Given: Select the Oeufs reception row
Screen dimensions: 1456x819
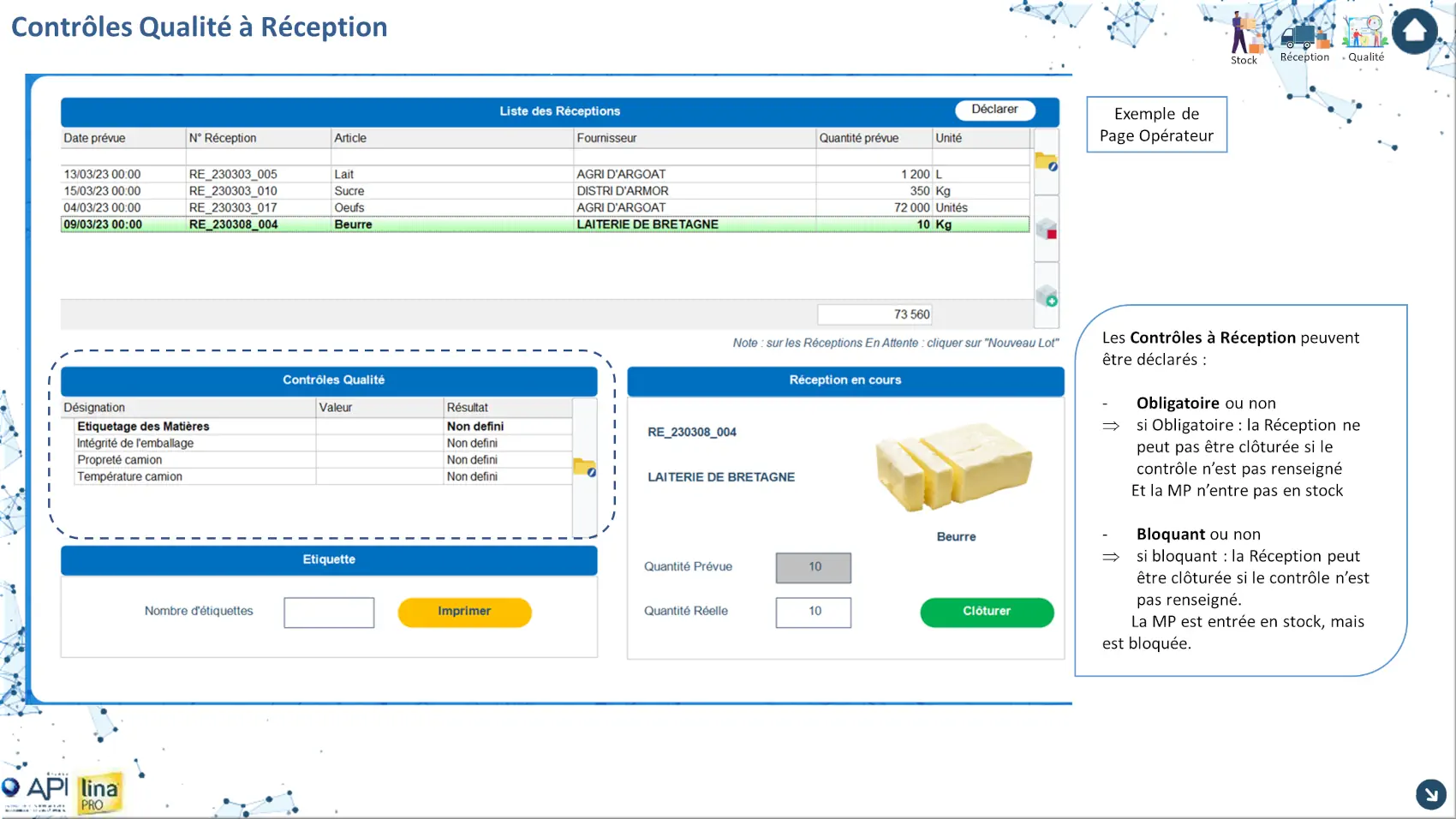Looking at the screenshot, I should (x=545, y=207).
